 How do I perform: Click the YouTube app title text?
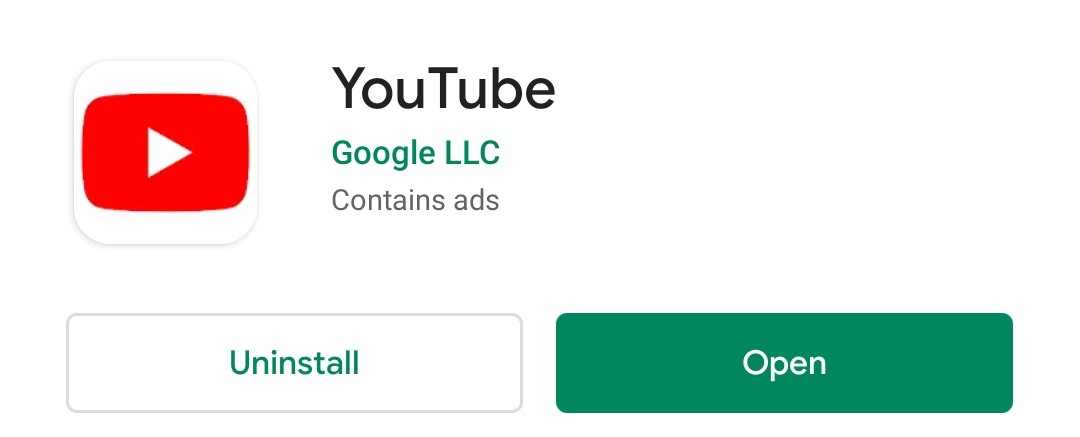pyautogui.click(x=444, y=89)
